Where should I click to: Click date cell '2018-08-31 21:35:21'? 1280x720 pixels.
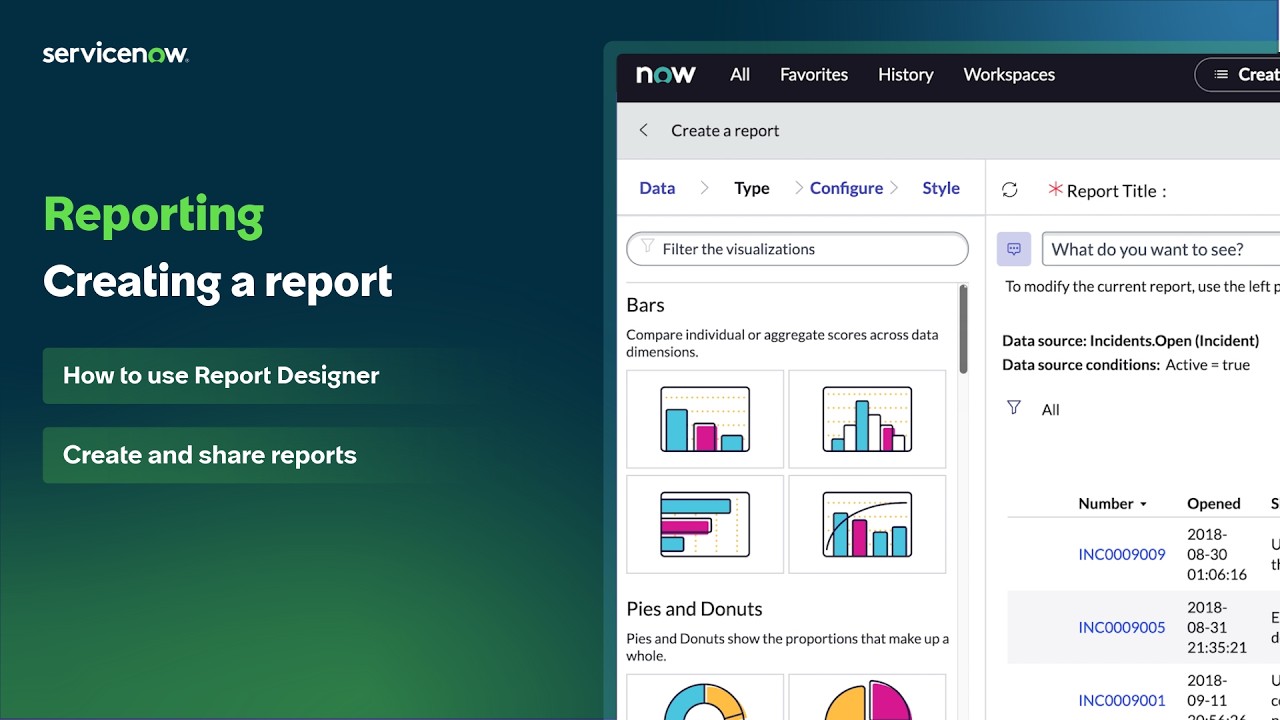pyautogui.click(x=1217, y=627)
